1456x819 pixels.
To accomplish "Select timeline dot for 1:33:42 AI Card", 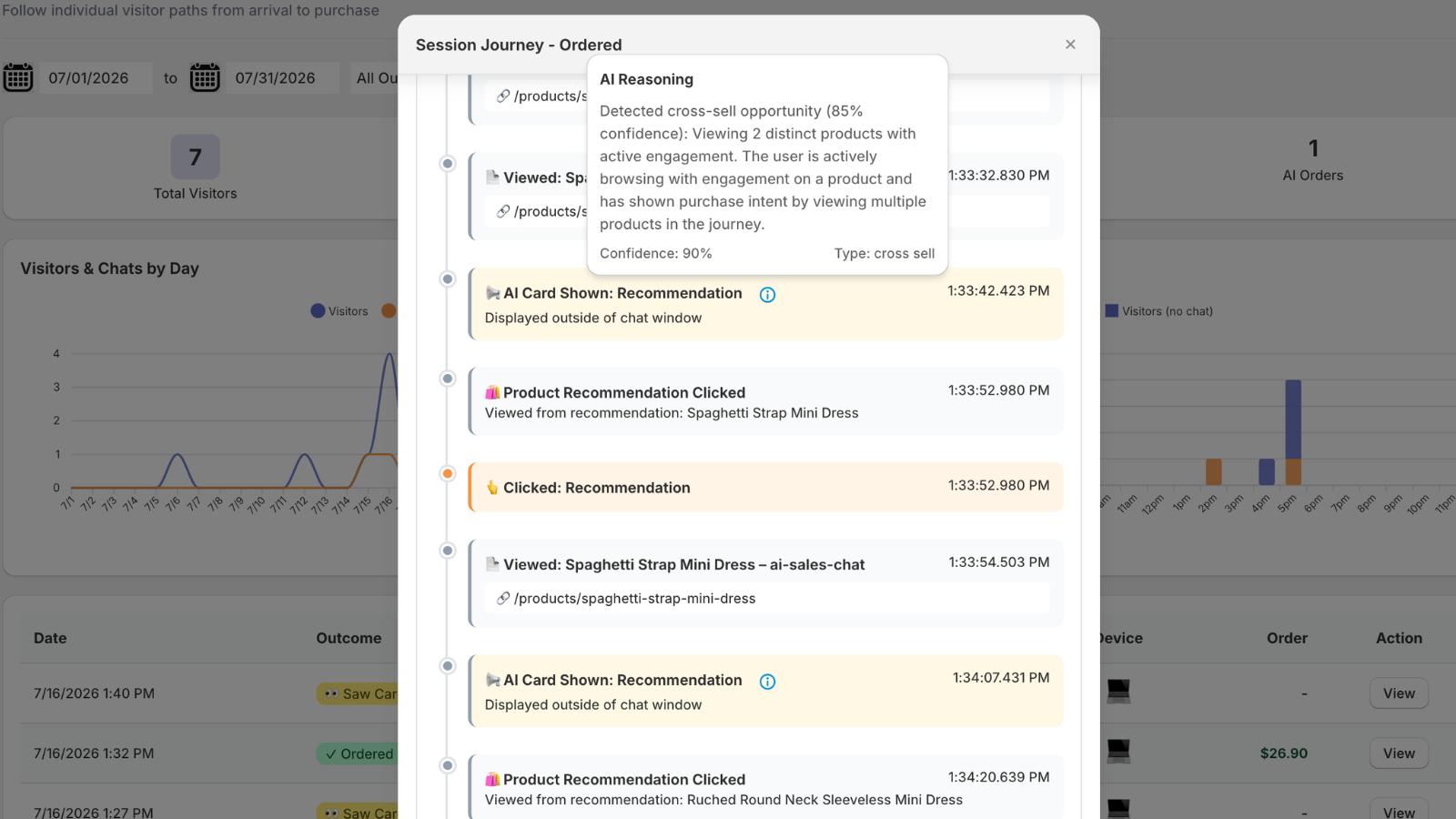I will (448, 279).
